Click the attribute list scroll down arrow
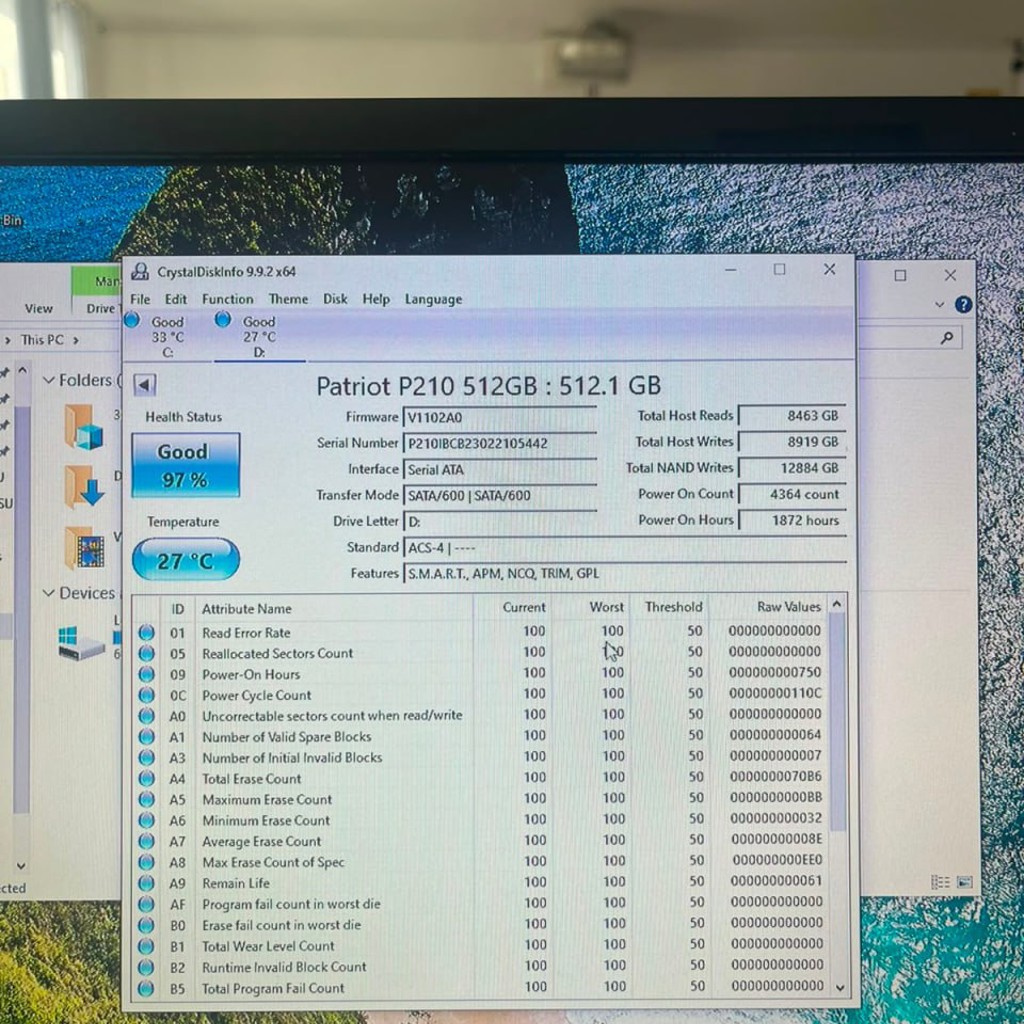The height and width of the screenshot is (1024, 1024). pyautogui.click(x=840, y=988)
